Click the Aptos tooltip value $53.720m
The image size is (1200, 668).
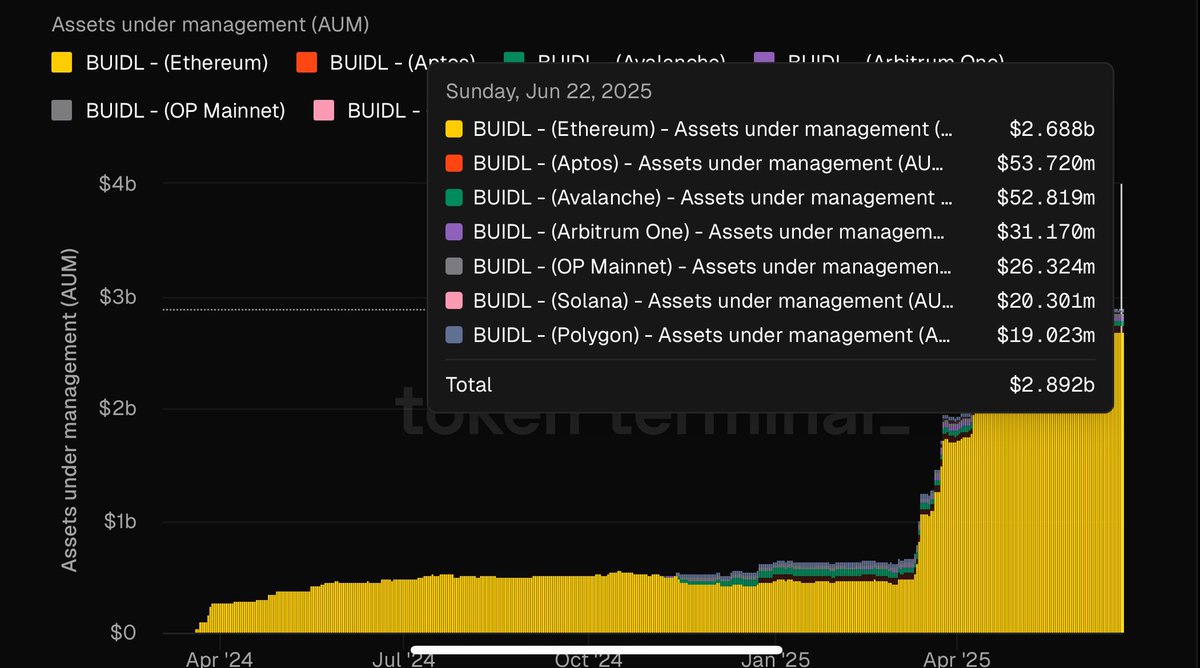click(1046, 163)
